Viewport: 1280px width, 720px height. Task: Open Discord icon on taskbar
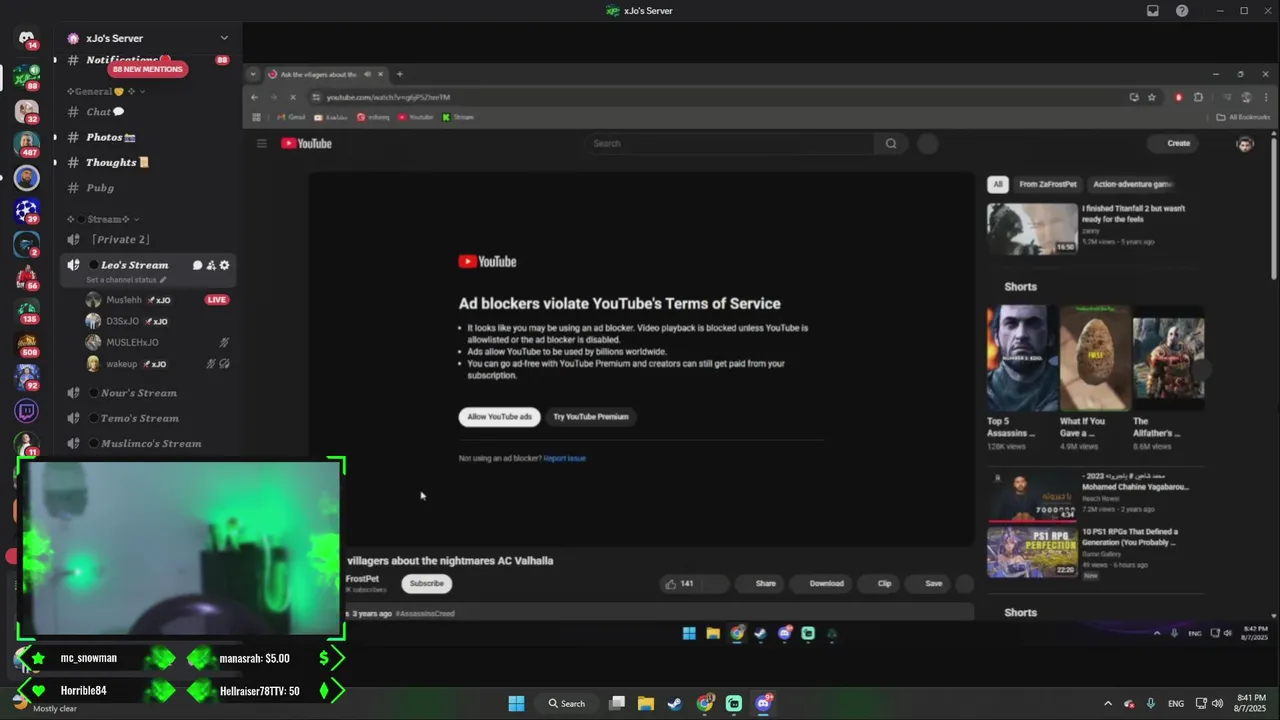[764, 703]
